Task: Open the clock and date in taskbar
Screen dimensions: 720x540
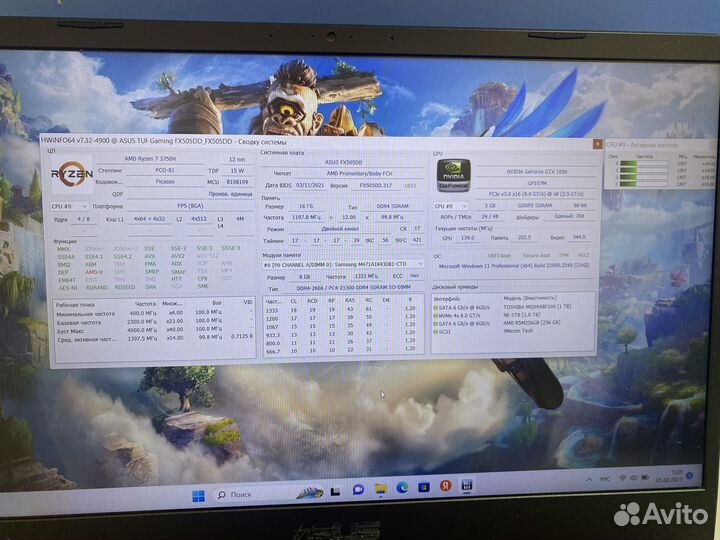Action: coord(669,476)
